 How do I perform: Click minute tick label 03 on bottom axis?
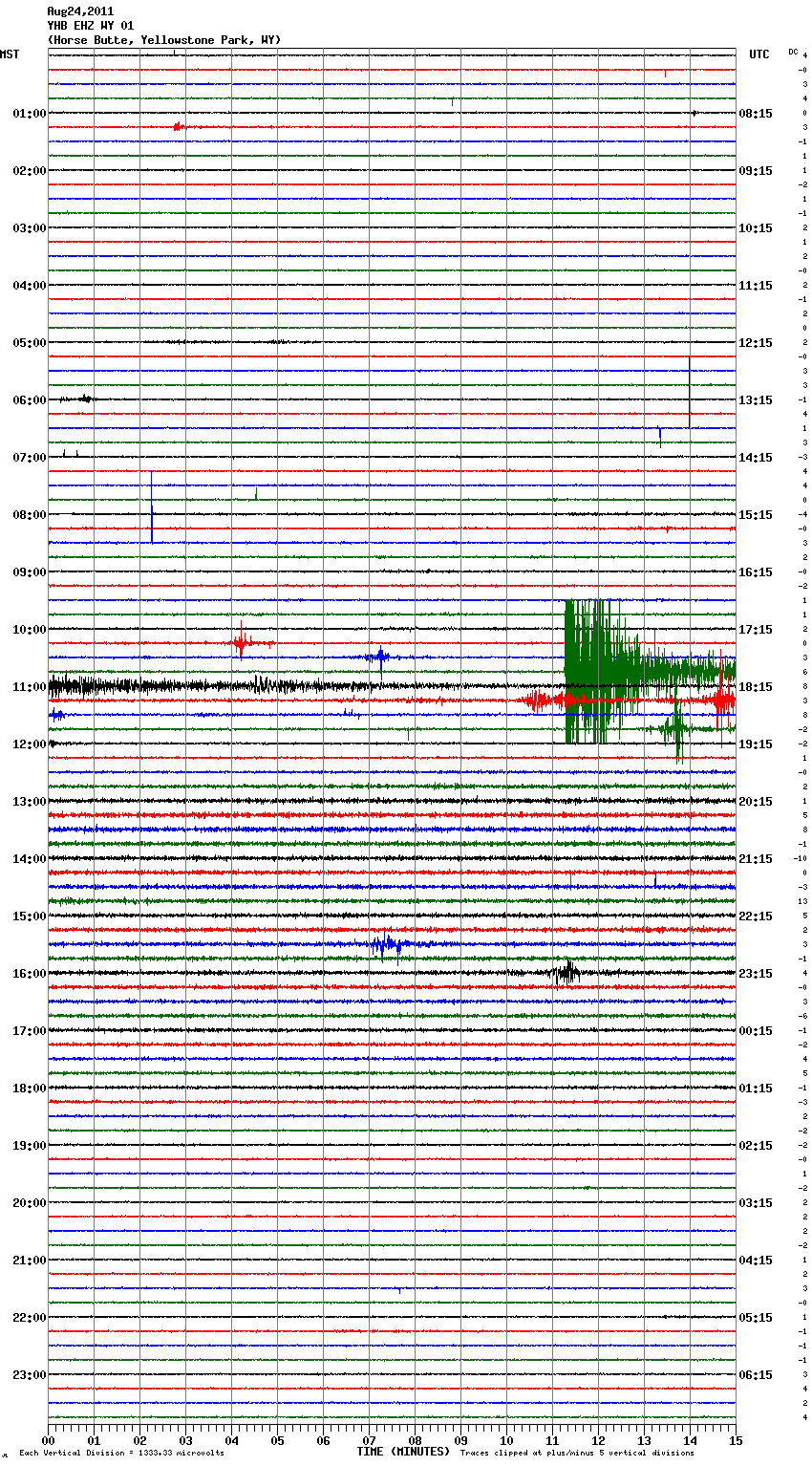click(x=185, y=1440)
